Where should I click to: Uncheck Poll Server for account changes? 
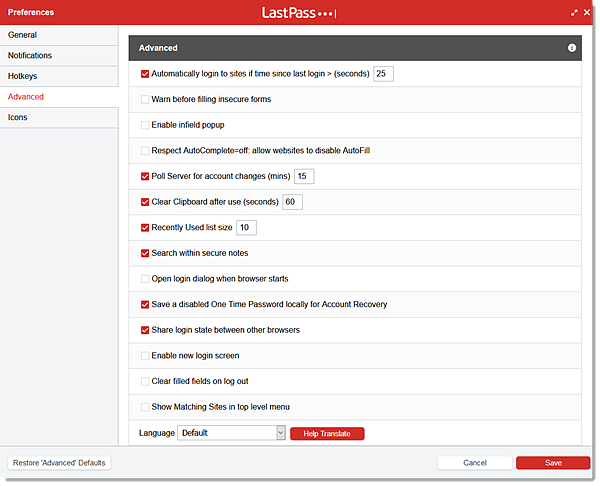click(x=145, y=176)
